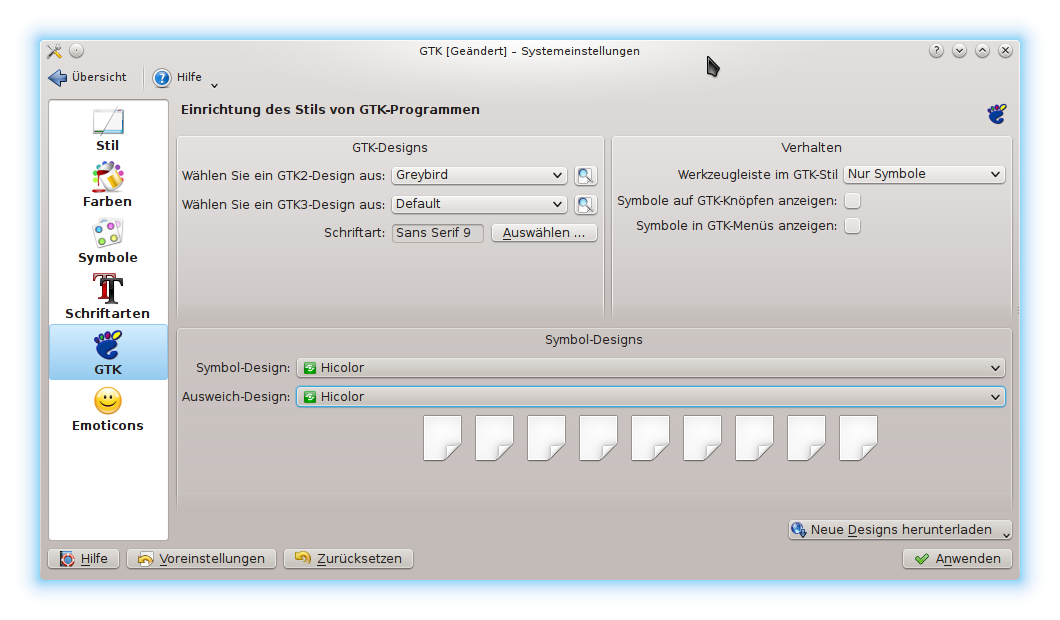The image size is (1060, 620).
Task: Click the middle fifth icon preview thumbnail
Action: (x=650, y=438)
